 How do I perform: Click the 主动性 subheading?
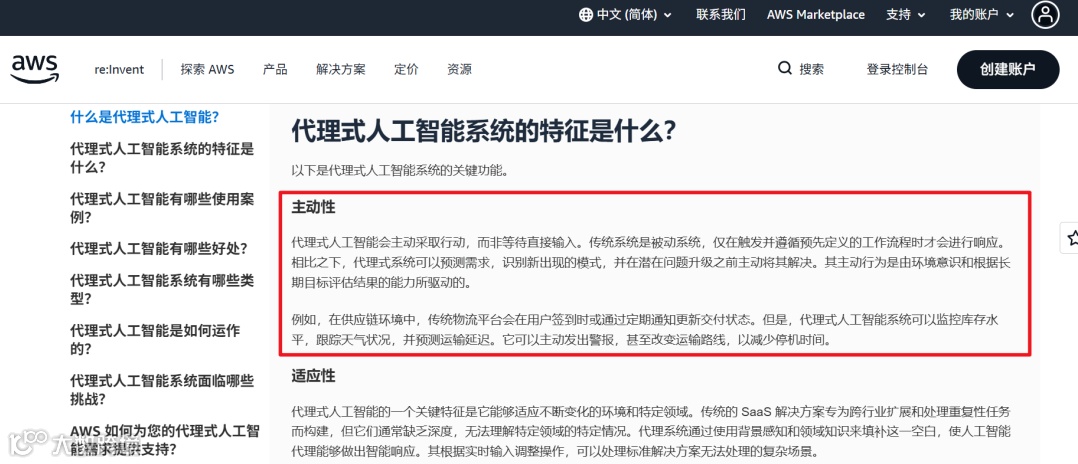pos(314,207)
